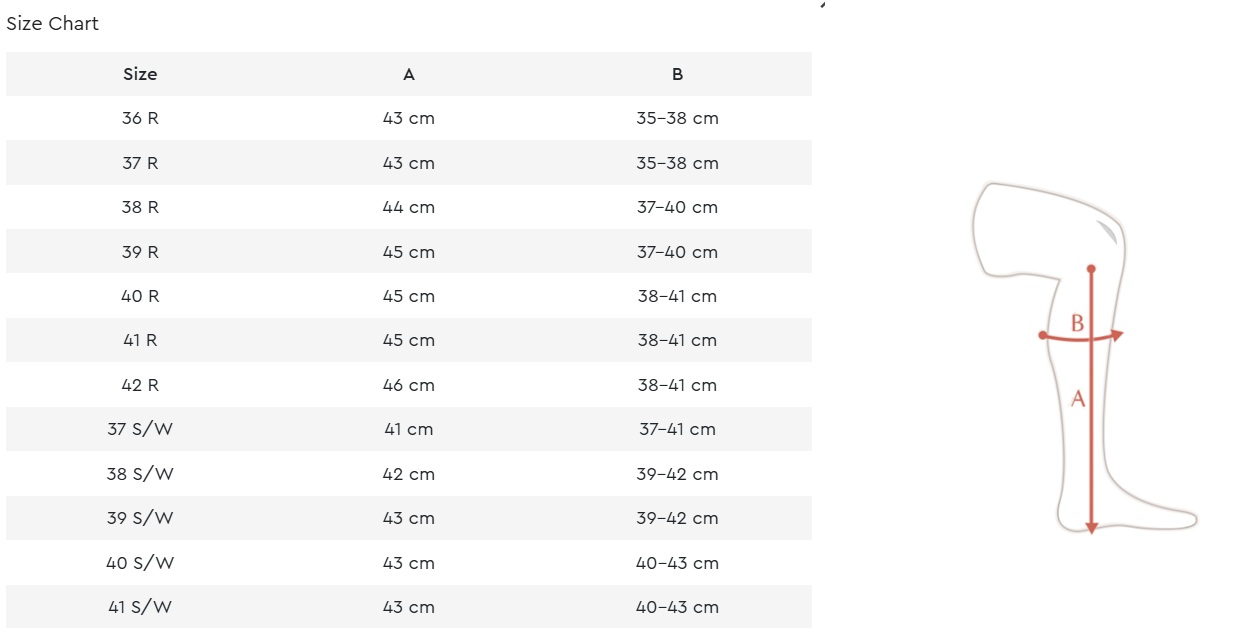Click the arrowhead at bottom of height line
The width and height of the screenshot is (1246, 642).
(1092, 527)
